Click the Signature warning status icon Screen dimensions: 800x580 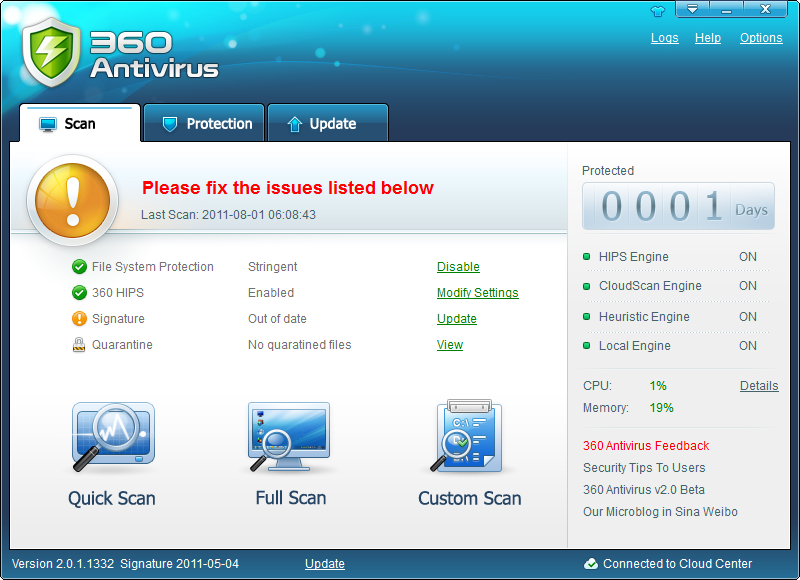click(79, 319)
